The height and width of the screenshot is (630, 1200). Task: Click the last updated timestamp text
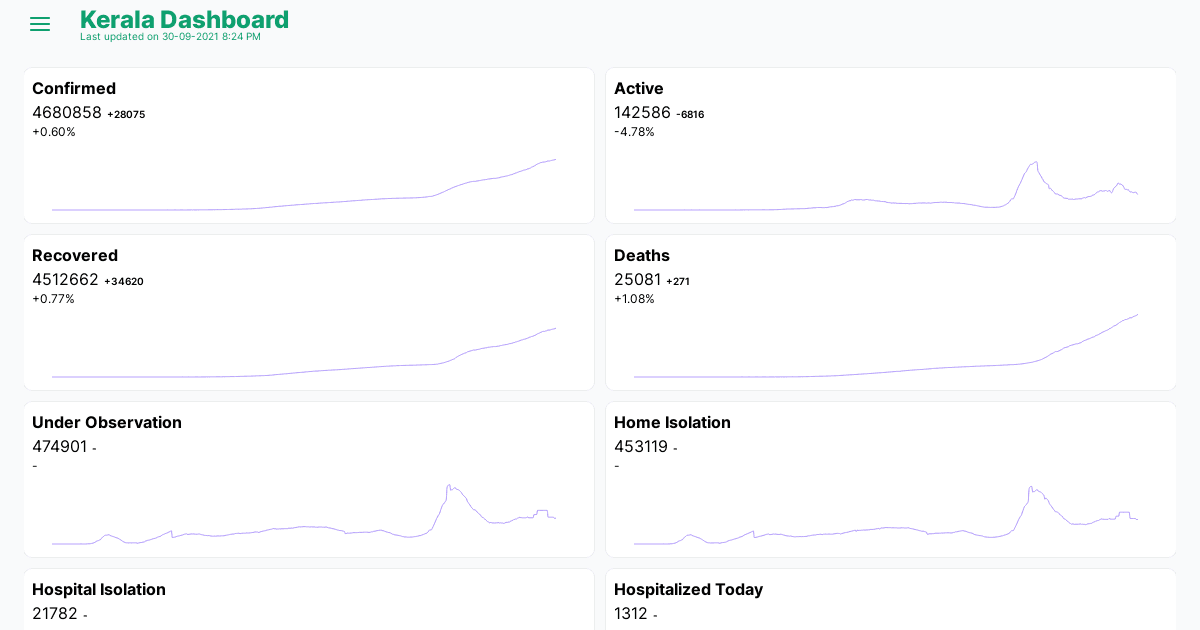click(170, 37)
